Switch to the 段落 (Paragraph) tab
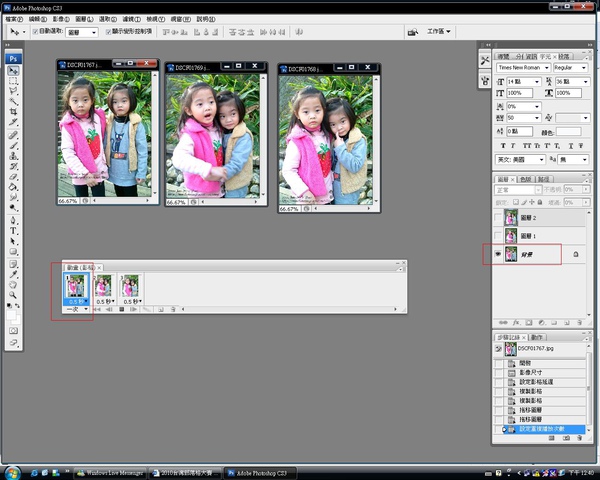The width and height of the screenshot is (600, 480). point(564,57)
